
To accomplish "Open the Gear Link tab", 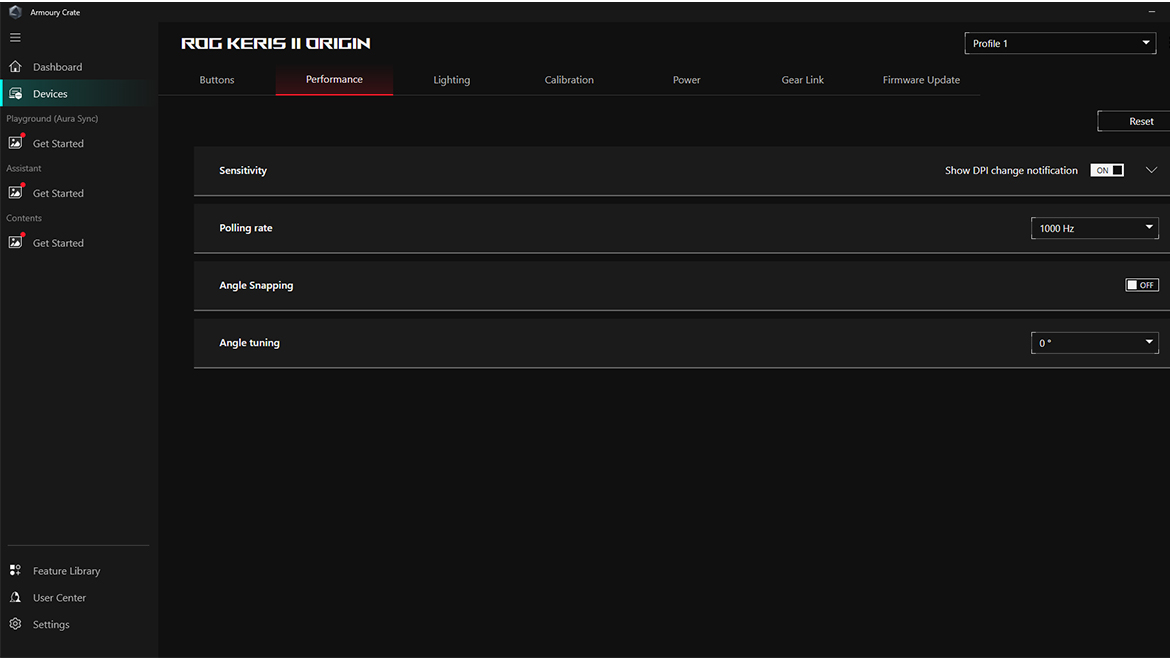I will coord(803,80).
